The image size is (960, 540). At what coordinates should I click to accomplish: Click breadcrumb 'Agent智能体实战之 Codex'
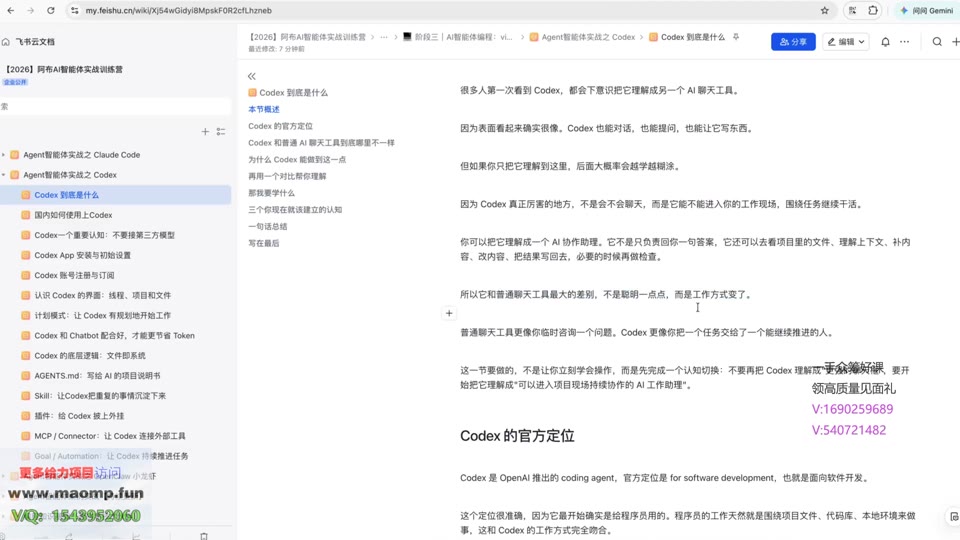tap(582, 37)
